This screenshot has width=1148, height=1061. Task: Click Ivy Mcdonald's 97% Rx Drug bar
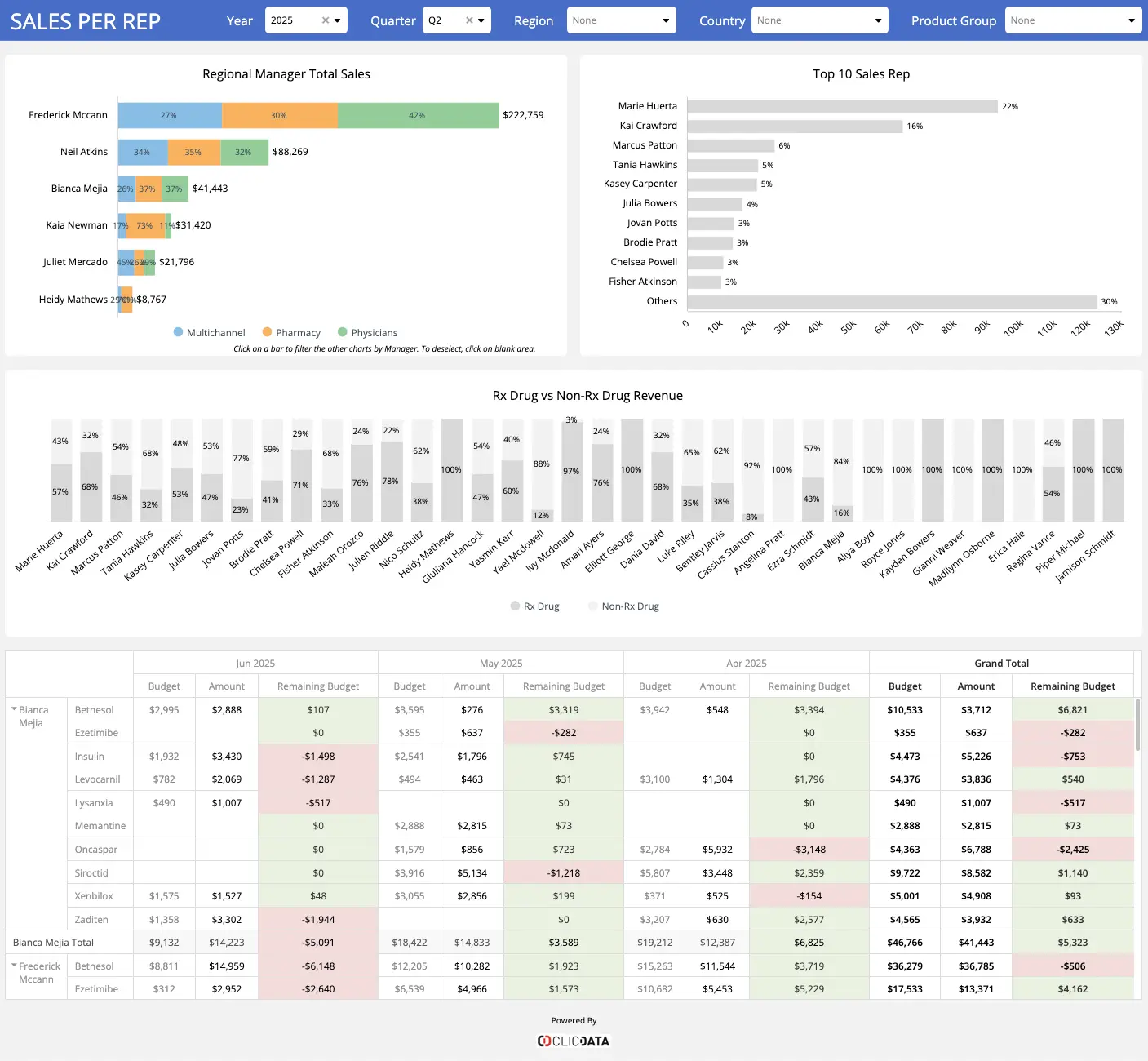(x=572, y=473)
